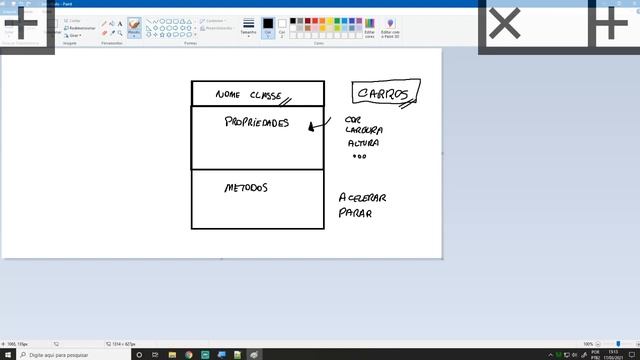
Task: Pick the red color swatch
Action: (x=315, y=21)
